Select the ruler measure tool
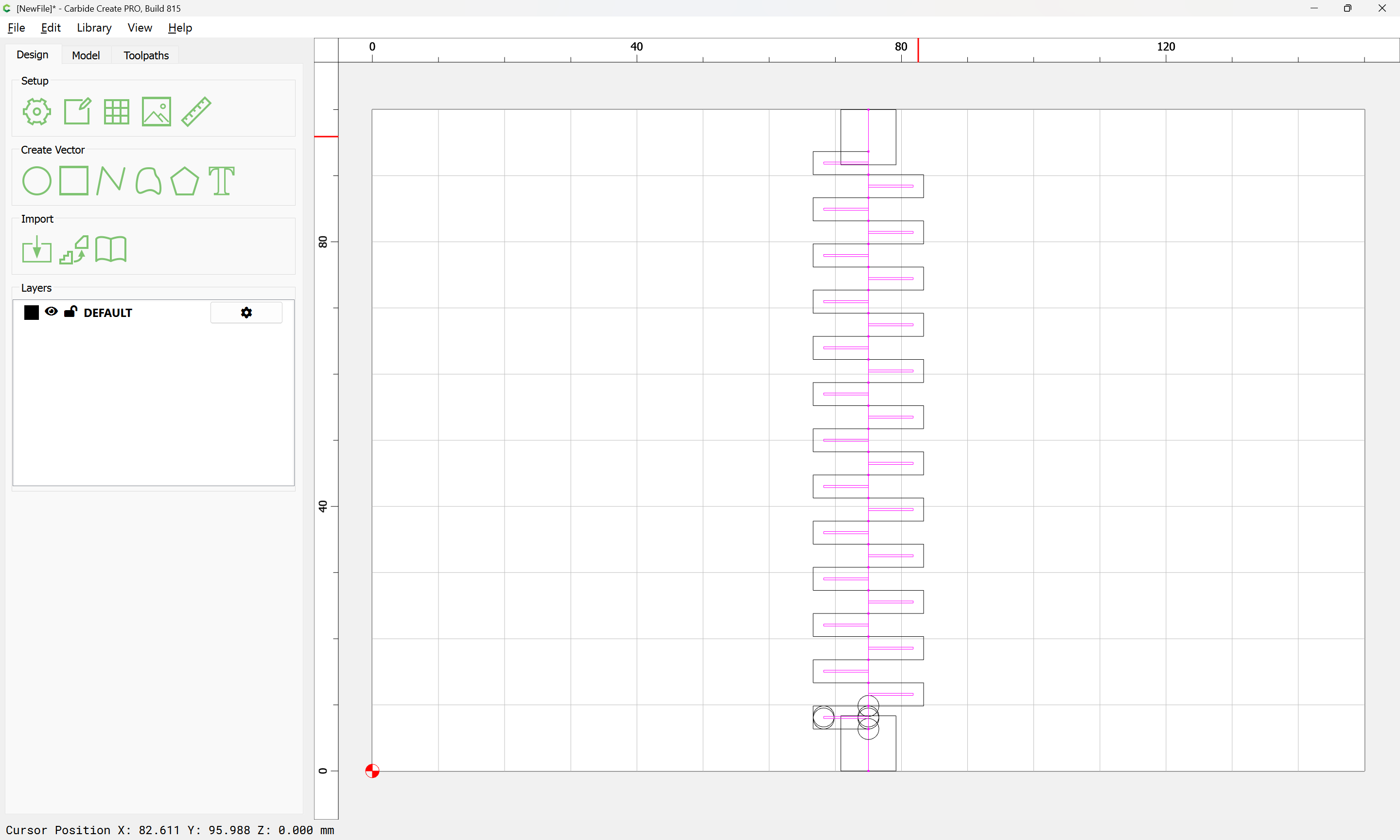 tap(196, 111)
